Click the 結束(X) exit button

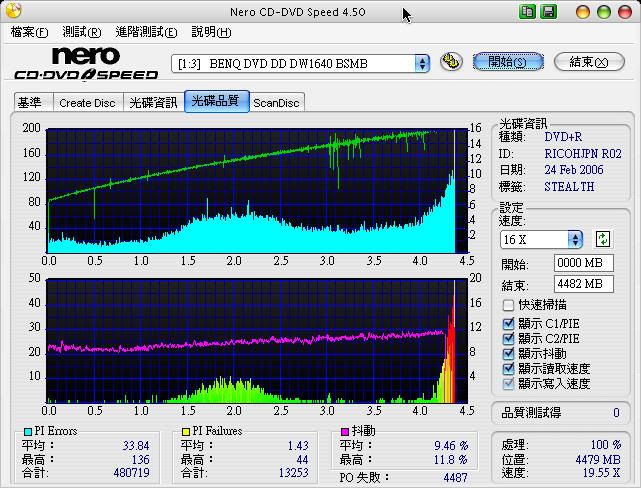pos(589,62)
